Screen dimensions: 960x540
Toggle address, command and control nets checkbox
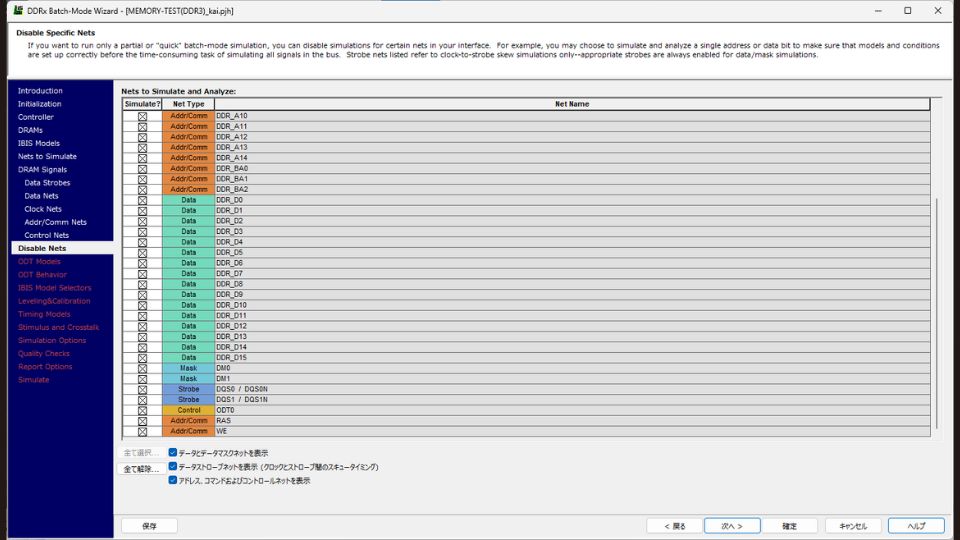(173, 480)
